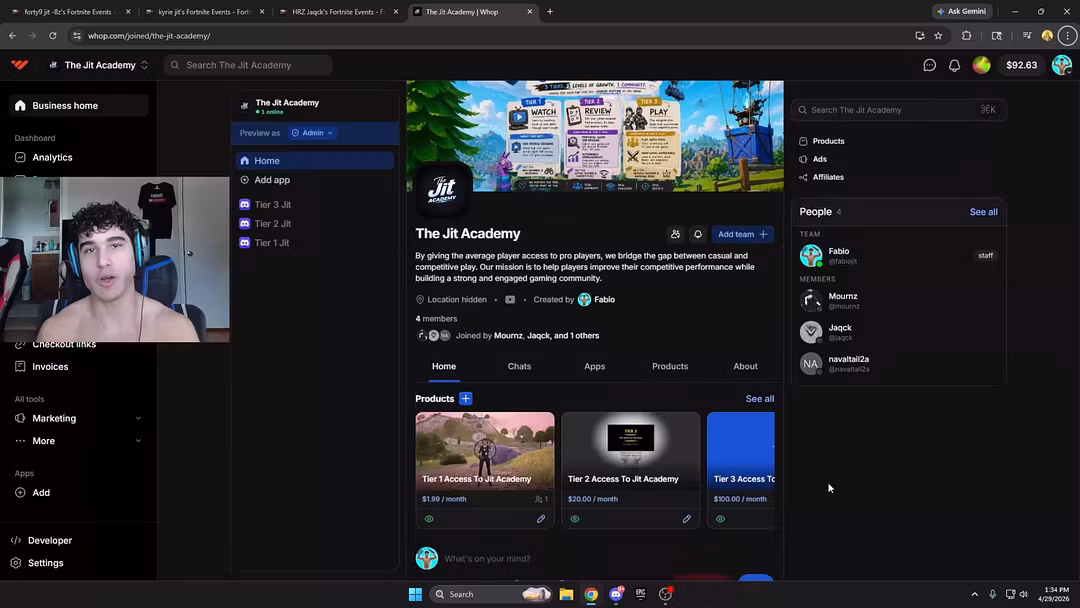Switch to the Products tab
1080x608 pixels.
coord(670,366)
